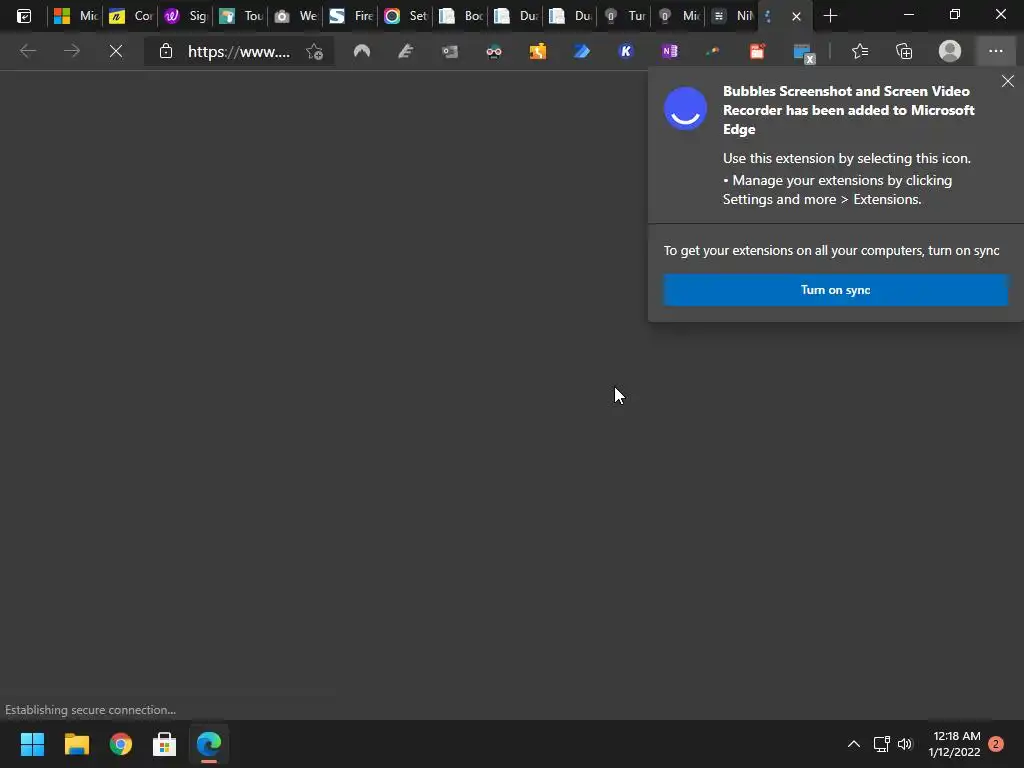Image resolution: width=1024 pixels, height=768 pixels.
Task: Click Turn on sync button
Action: [x=835, y=290]
